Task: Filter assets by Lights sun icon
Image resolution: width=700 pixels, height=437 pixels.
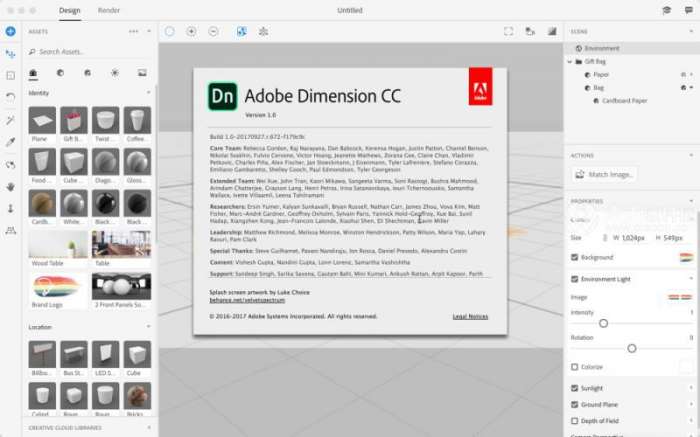Action: pyautogui.click(x=115, y=73)
